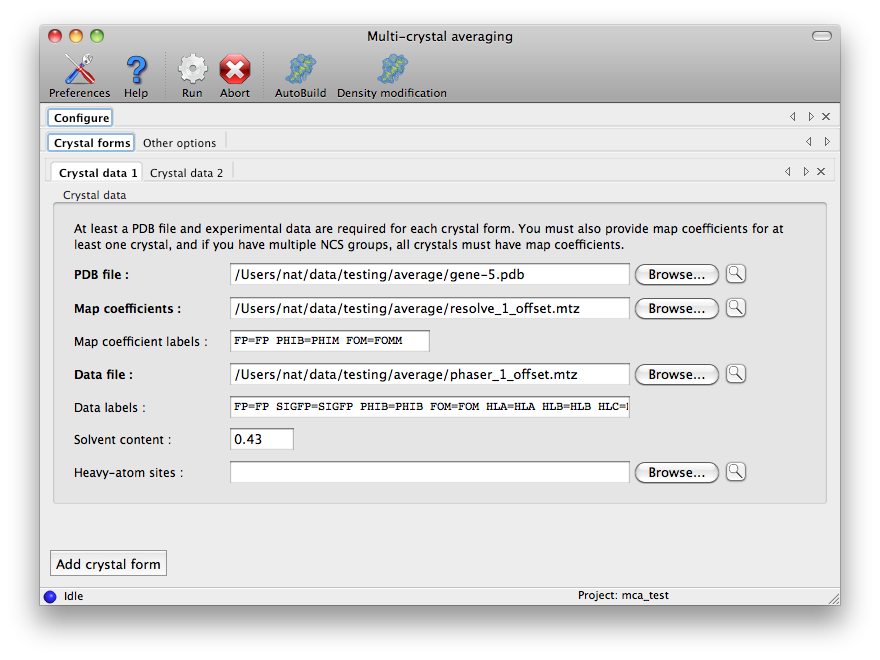Image resolution: width=880 pixels, height=660 pixels.
Task: Select the Crystal forms tab
Action: (x=92, y=143)
